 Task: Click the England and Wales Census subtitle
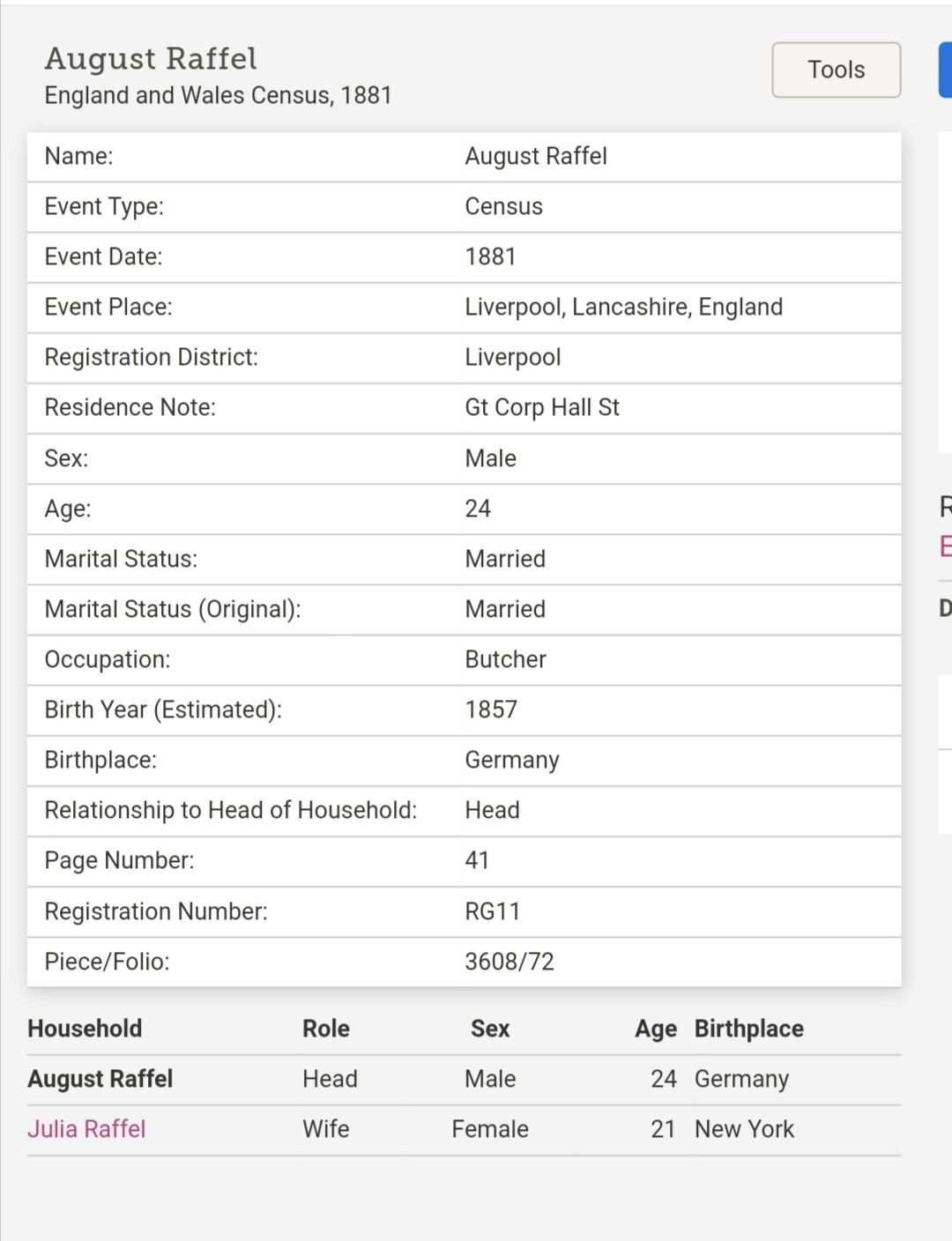pos(218,95)
